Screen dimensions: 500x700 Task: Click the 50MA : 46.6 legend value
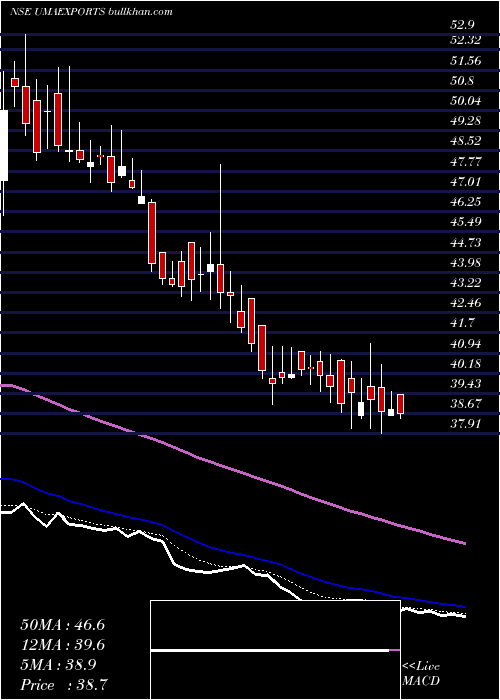(63, 625)
